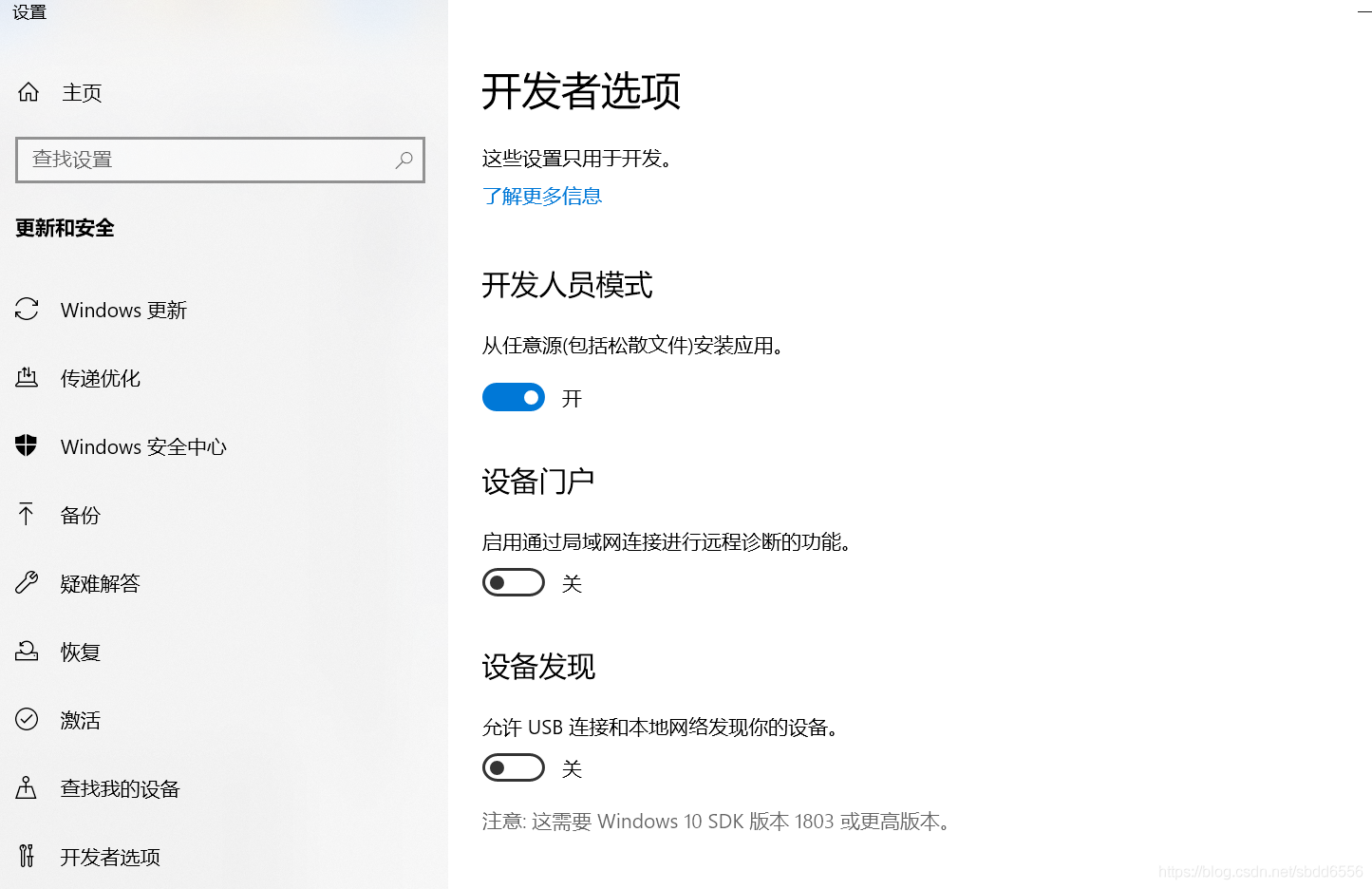
Task: Click the 疑难解答 wrench icon
Action: (27, 582)
